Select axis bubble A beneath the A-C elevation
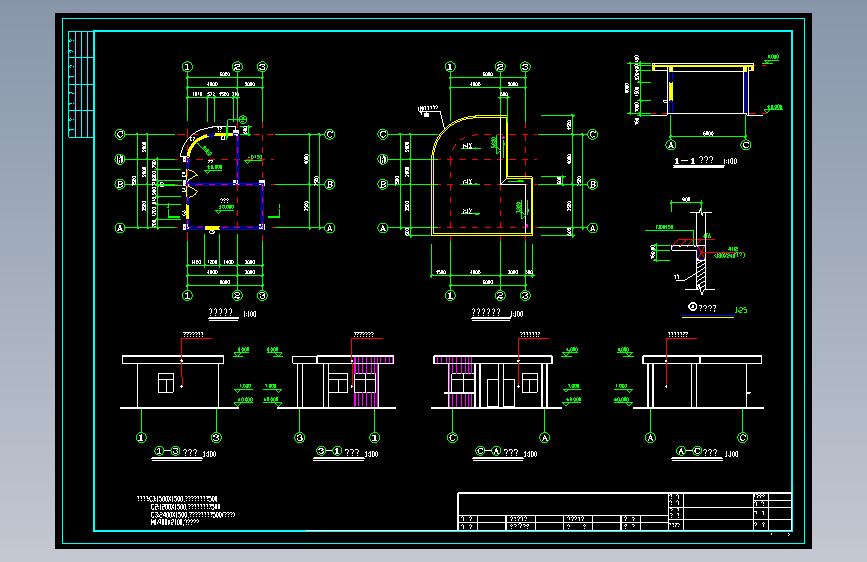This screenshot has height=562, width=867. tap(650, 438)
